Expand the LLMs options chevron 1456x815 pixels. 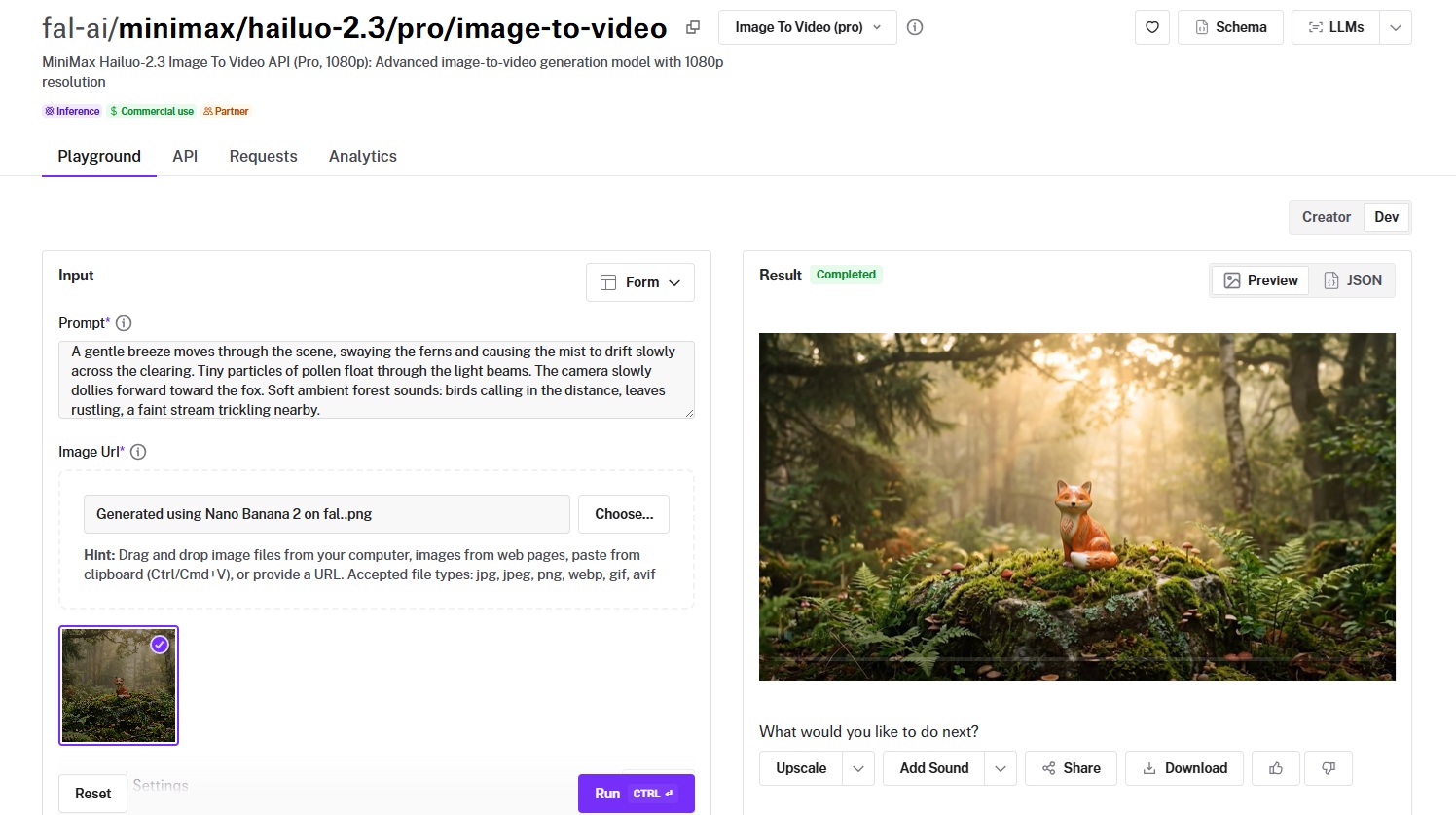tap(1396, 27)
